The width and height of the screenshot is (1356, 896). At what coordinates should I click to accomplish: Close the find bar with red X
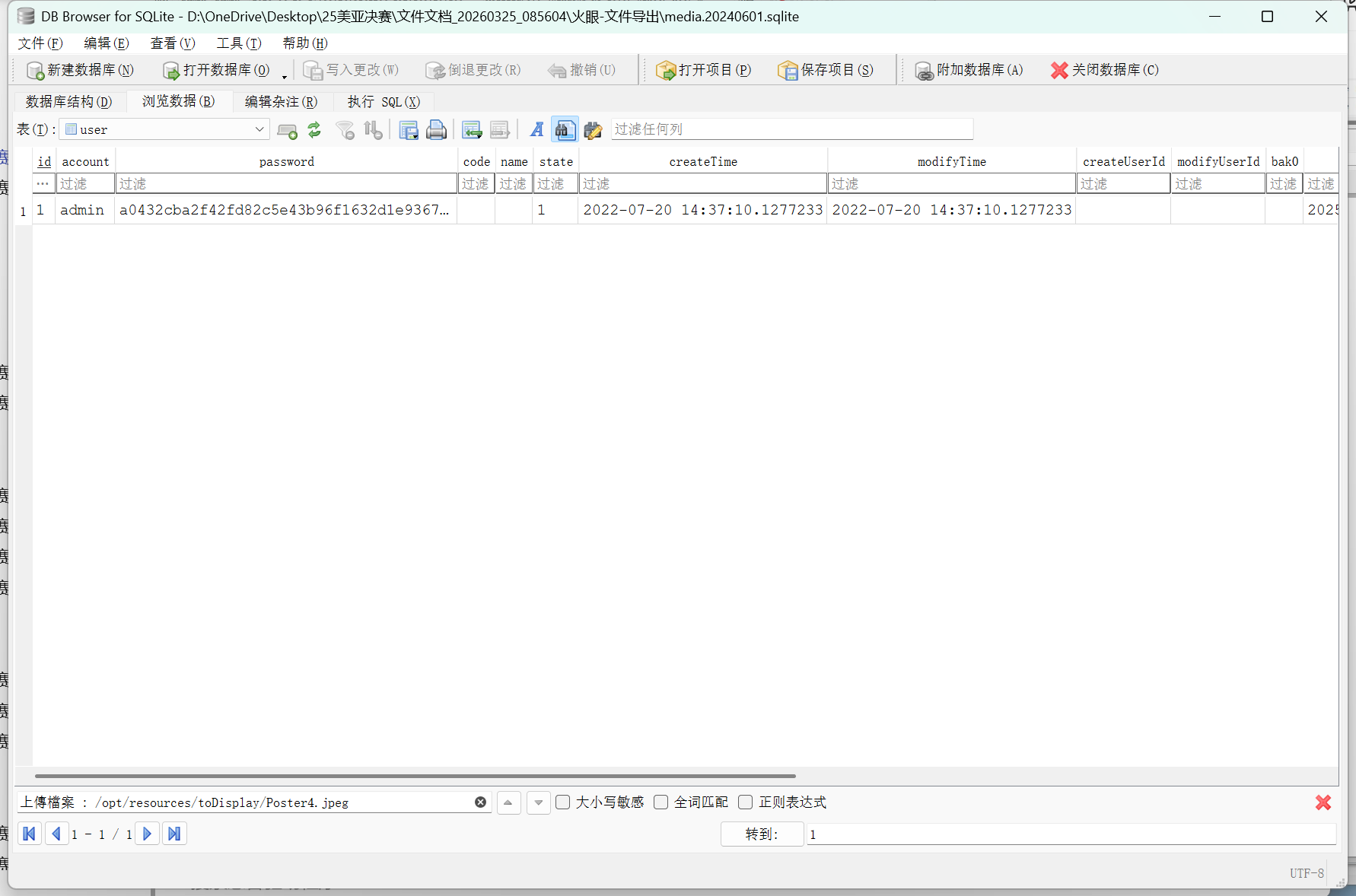tap(1323, 802)
